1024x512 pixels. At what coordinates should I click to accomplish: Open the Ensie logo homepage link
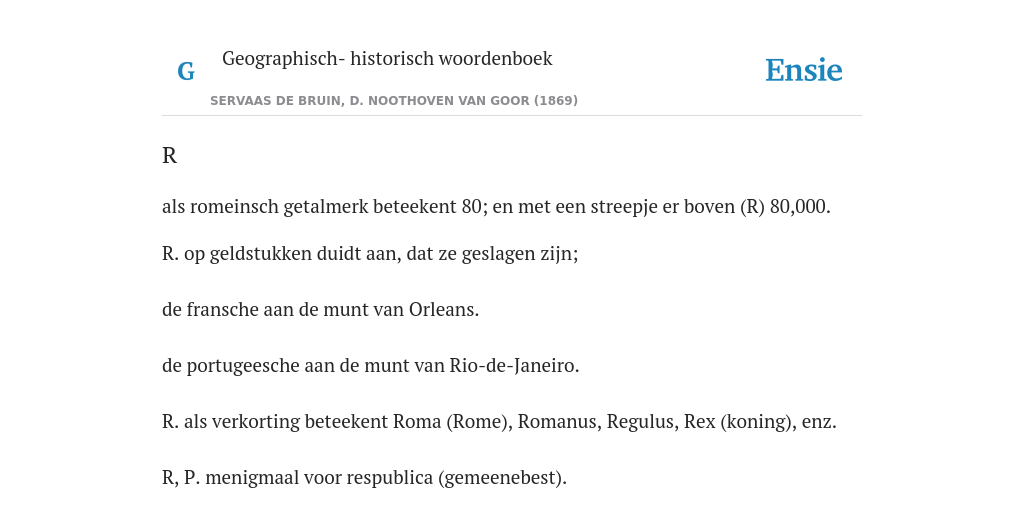804,70
